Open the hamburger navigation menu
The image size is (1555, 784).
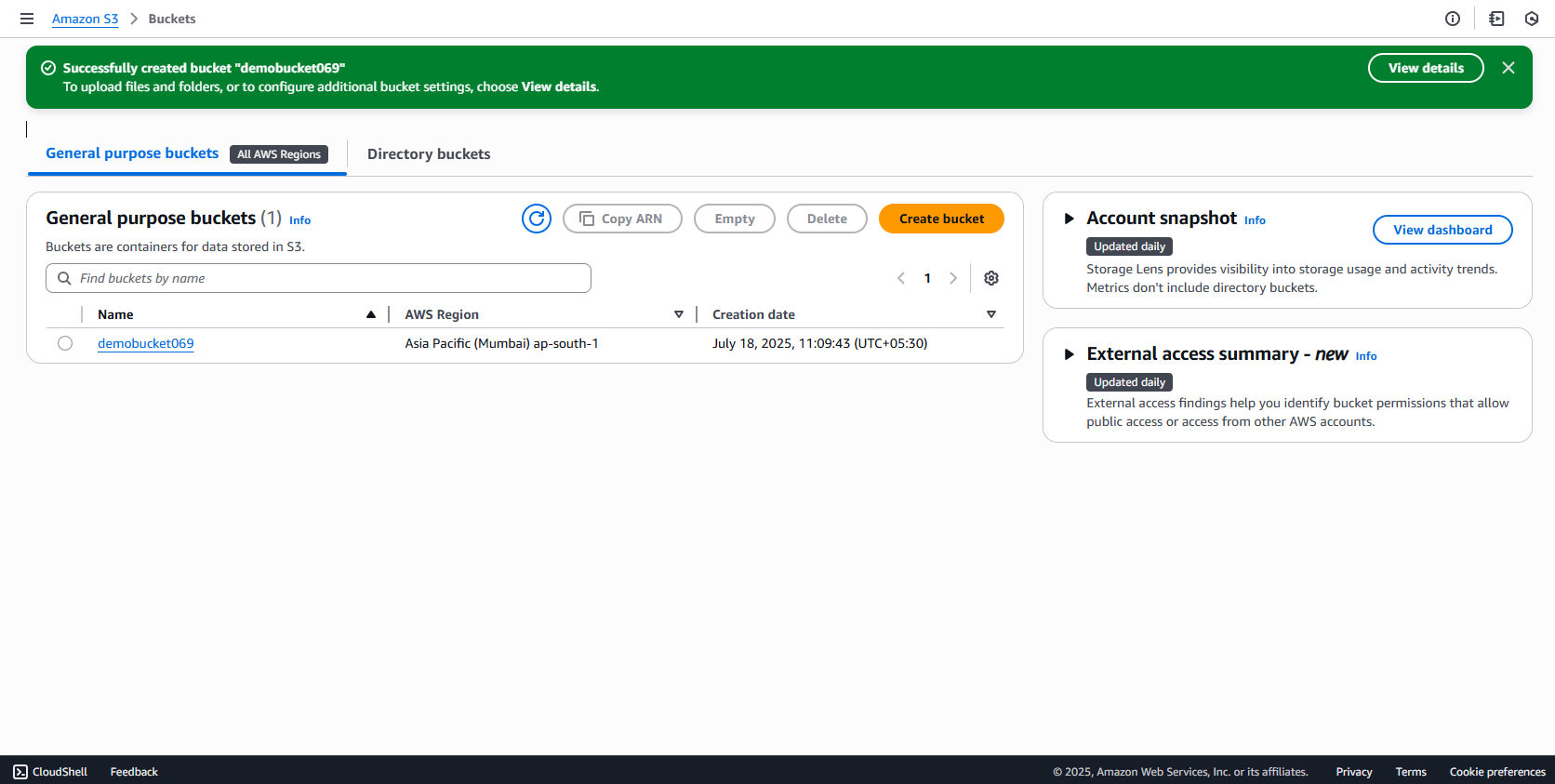pos(27,19)
